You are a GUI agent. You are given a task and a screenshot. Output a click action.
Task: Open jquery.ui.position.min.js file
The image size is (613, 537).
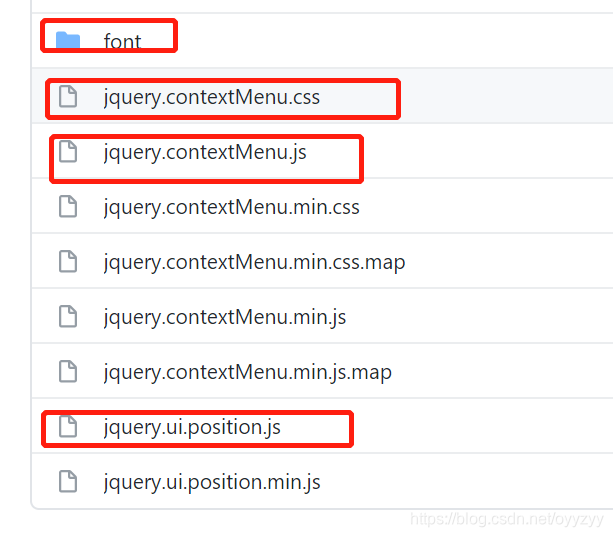click(212, 483)
